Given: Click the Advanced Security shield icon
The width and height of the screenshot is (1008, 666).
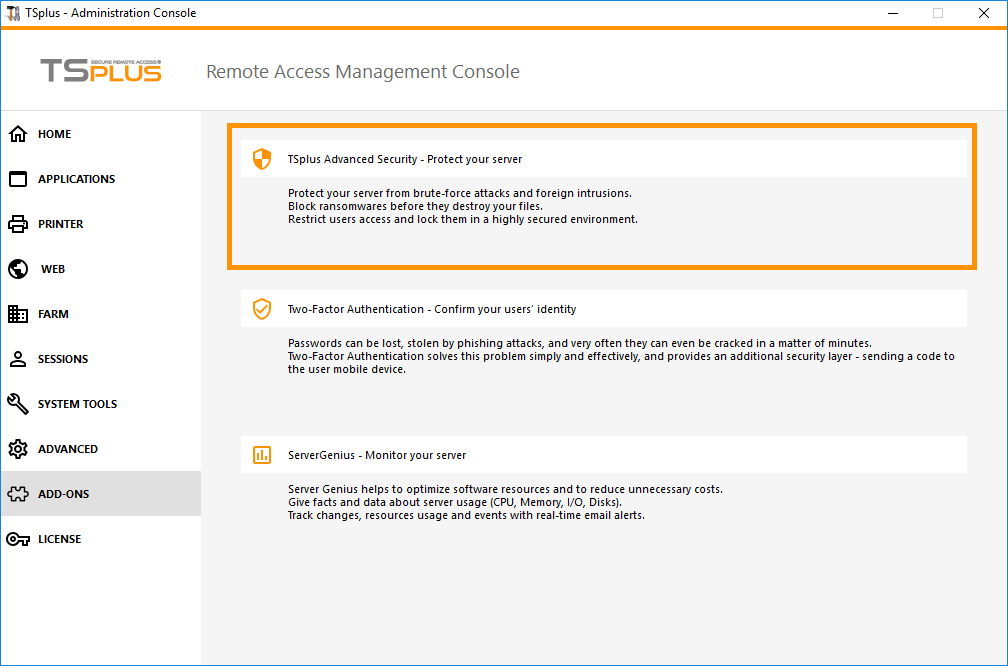Looking at the screenshot, I should (x=262, y=159).
